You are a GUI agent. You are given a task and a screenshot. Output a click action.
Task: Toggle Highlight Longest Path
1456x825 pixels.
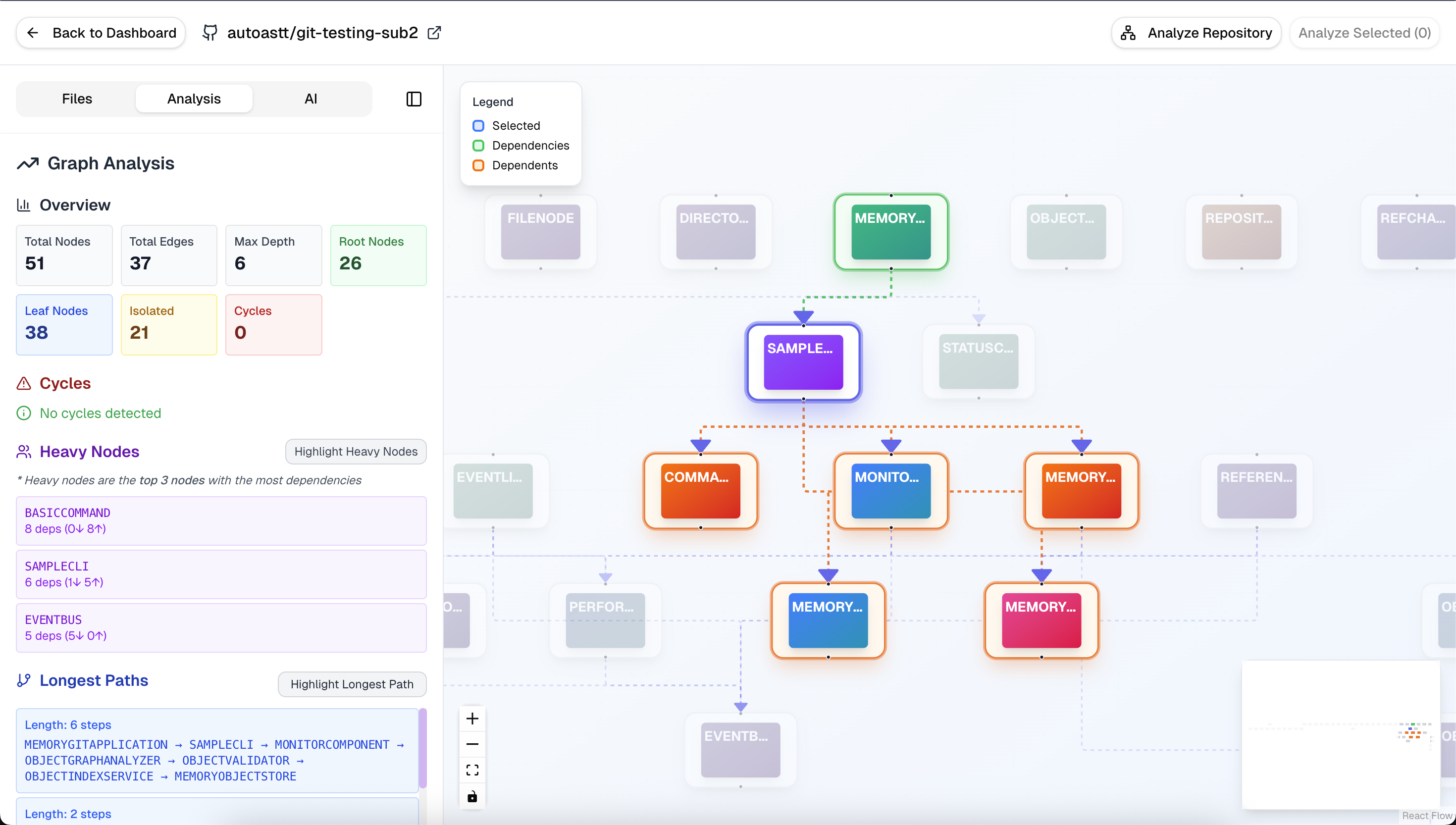point(351,684)
